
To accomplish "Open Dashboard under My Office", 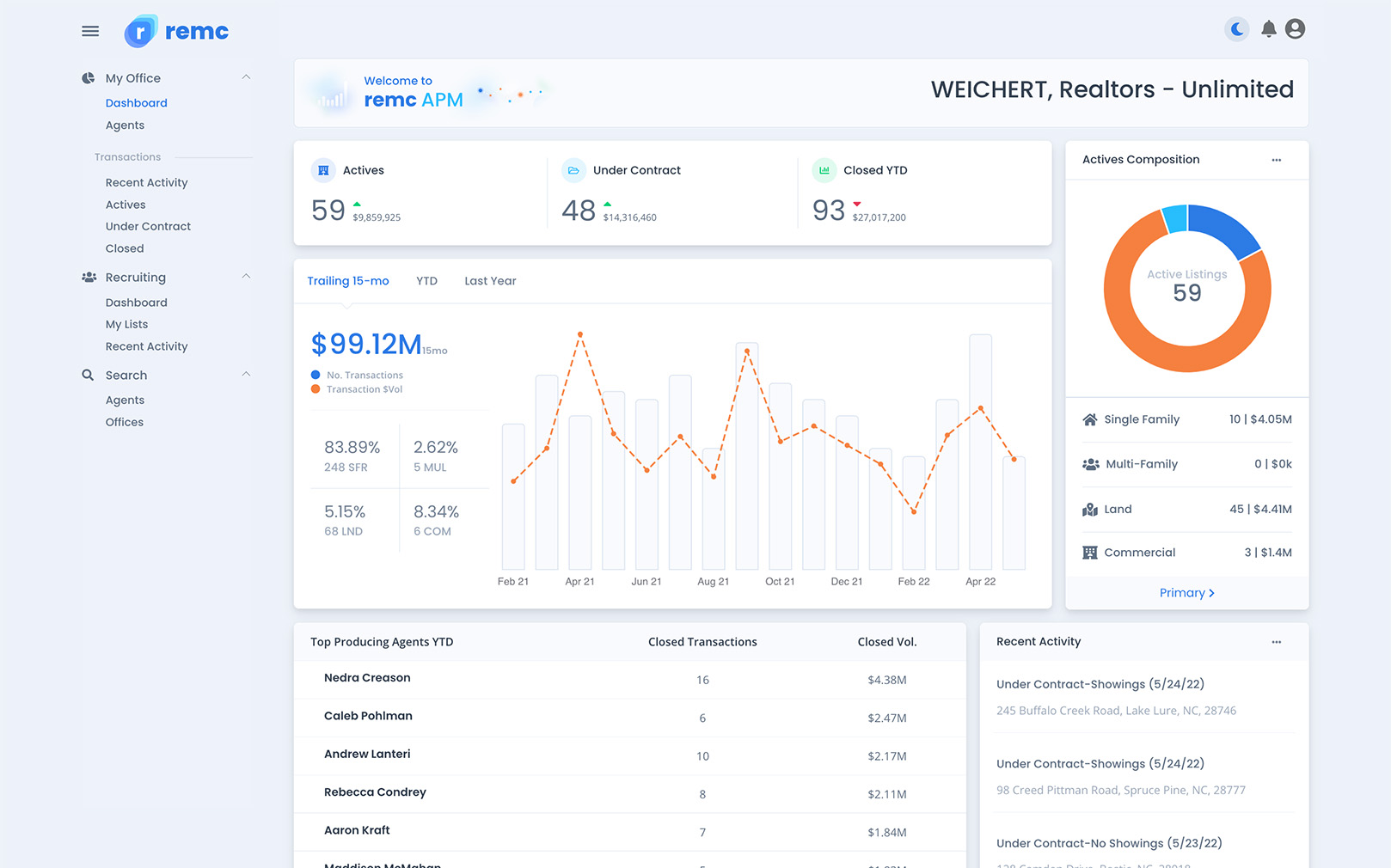I will pos(137,103).
